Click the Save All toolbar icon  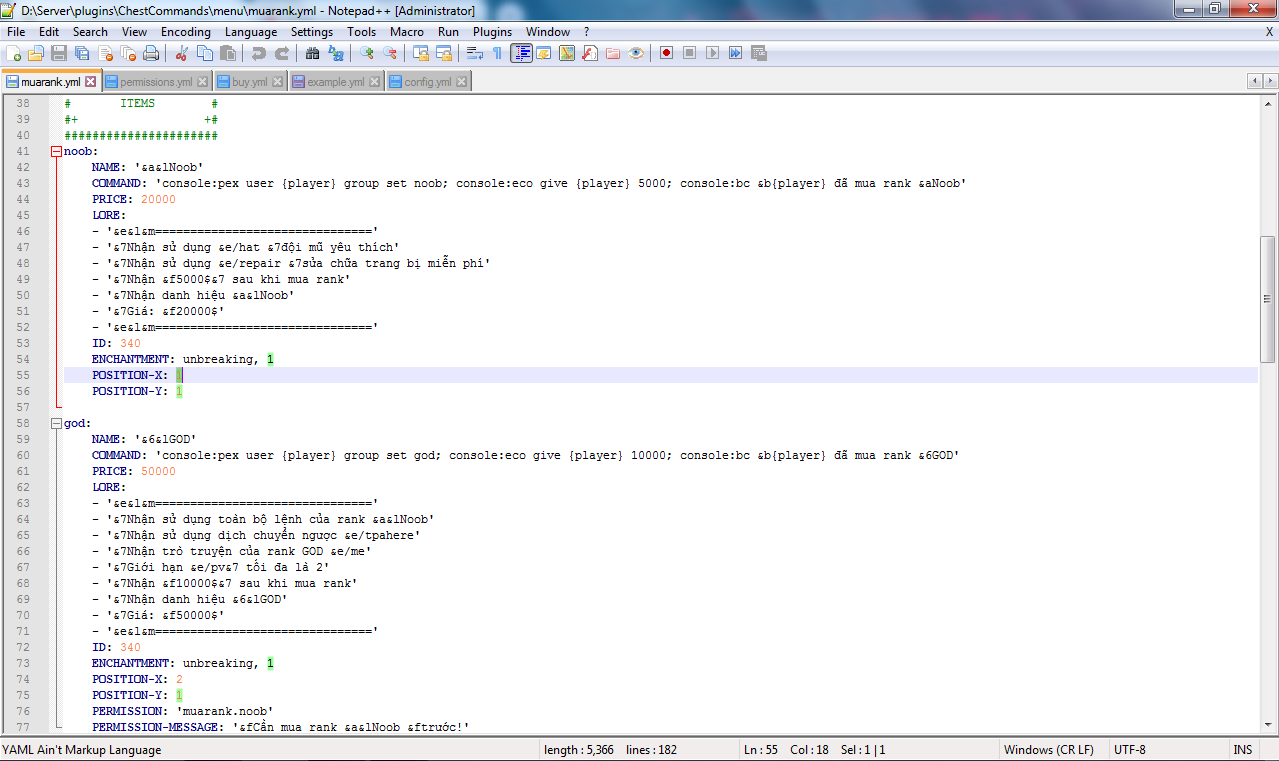pos(82,53)
